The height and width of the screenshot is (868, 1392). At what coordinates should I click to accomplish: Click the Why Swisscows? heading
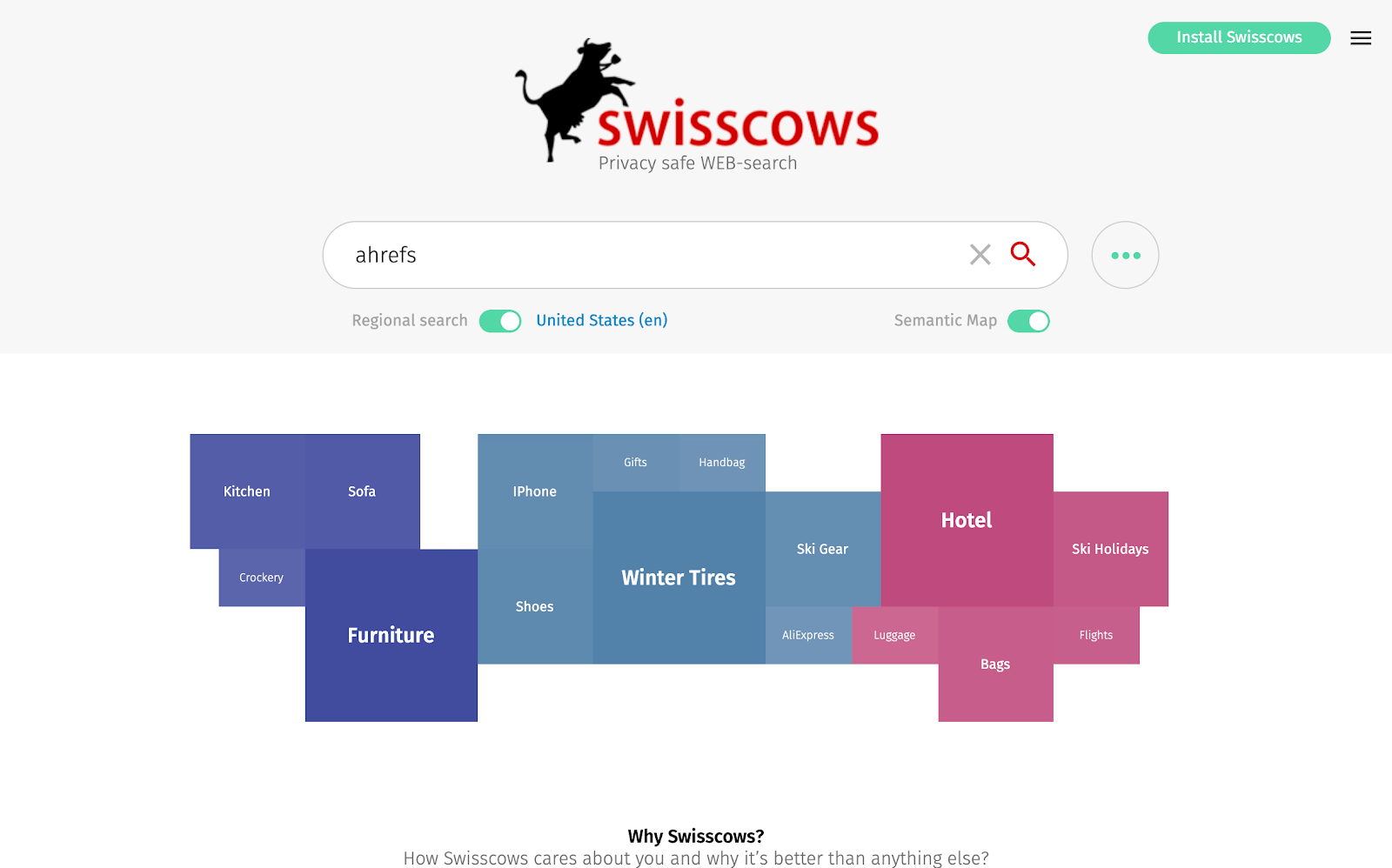pyautogui.click(x=696, y=836)
